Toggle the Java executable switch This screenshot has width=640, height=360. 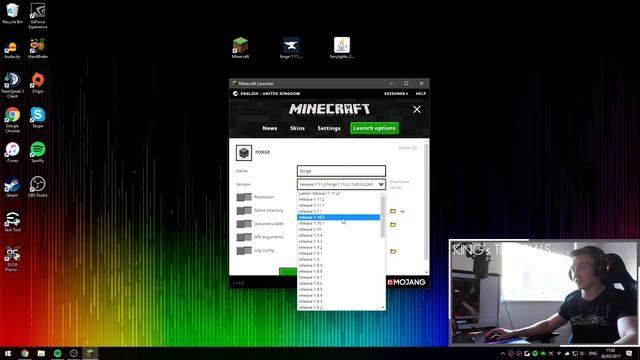coord(244,224)
